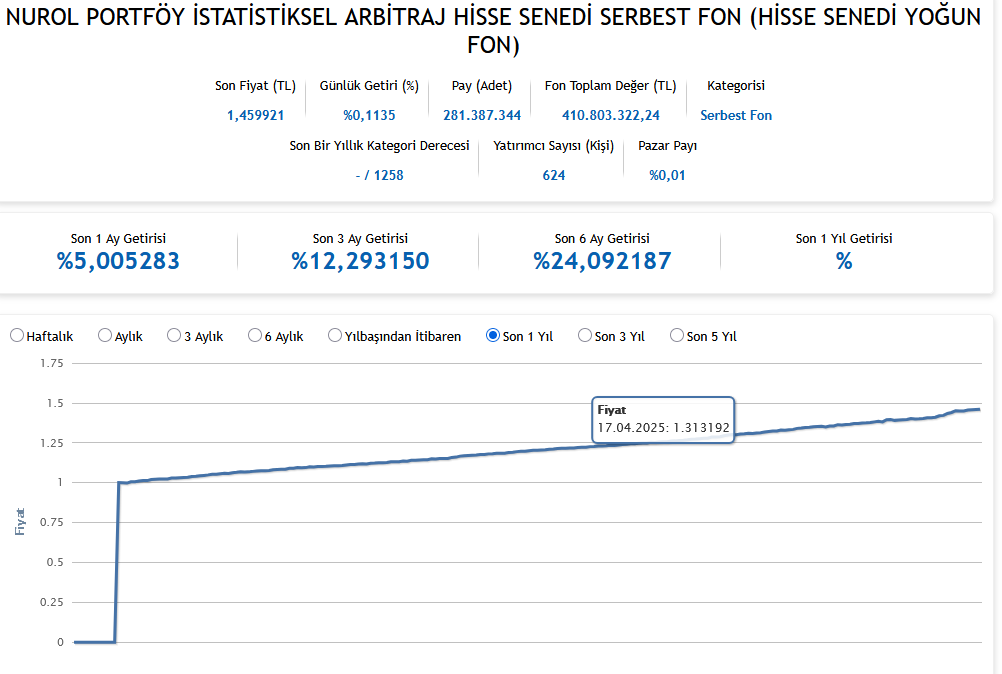The image size is (1002, 674).
Task: Click the Fon Toplam Değer amount
Action: (x=610, y=115)
